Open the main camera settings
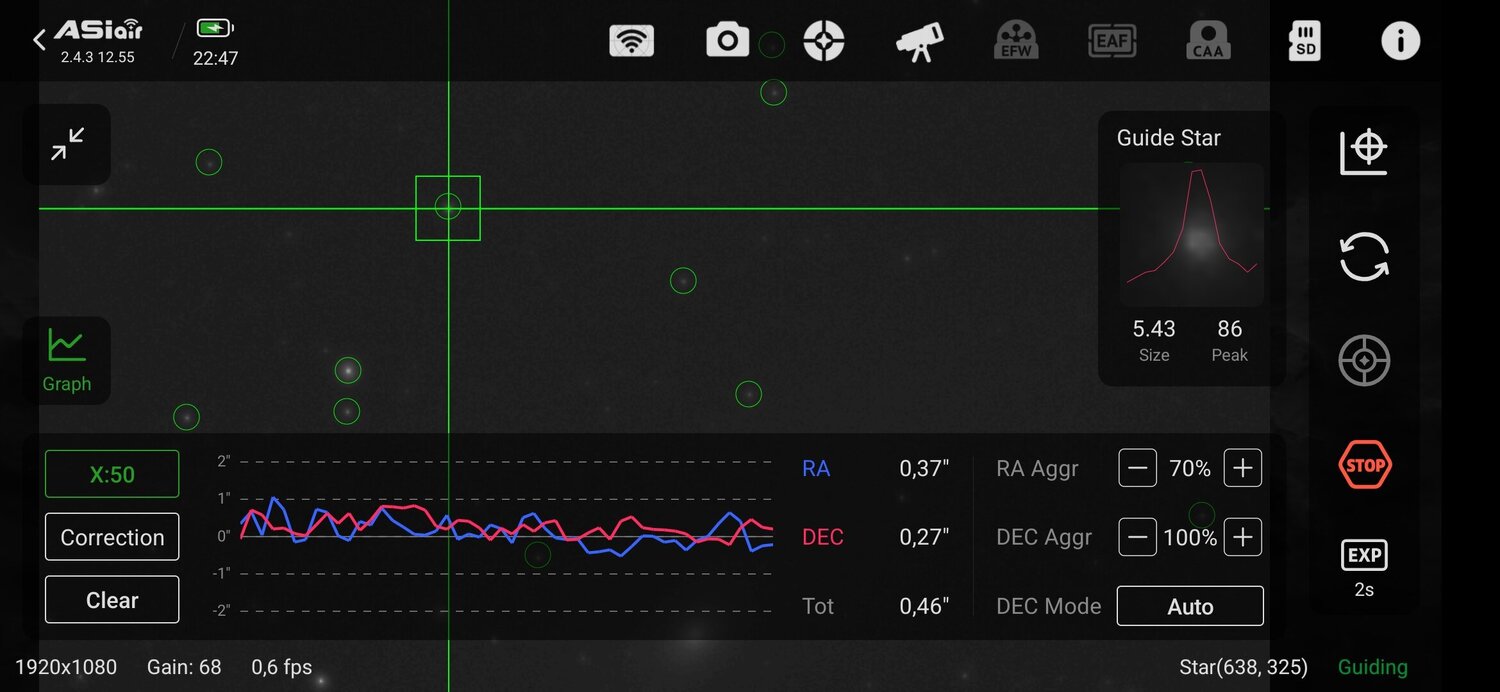Screen dimensions: 1500x692 click(727, 40)
